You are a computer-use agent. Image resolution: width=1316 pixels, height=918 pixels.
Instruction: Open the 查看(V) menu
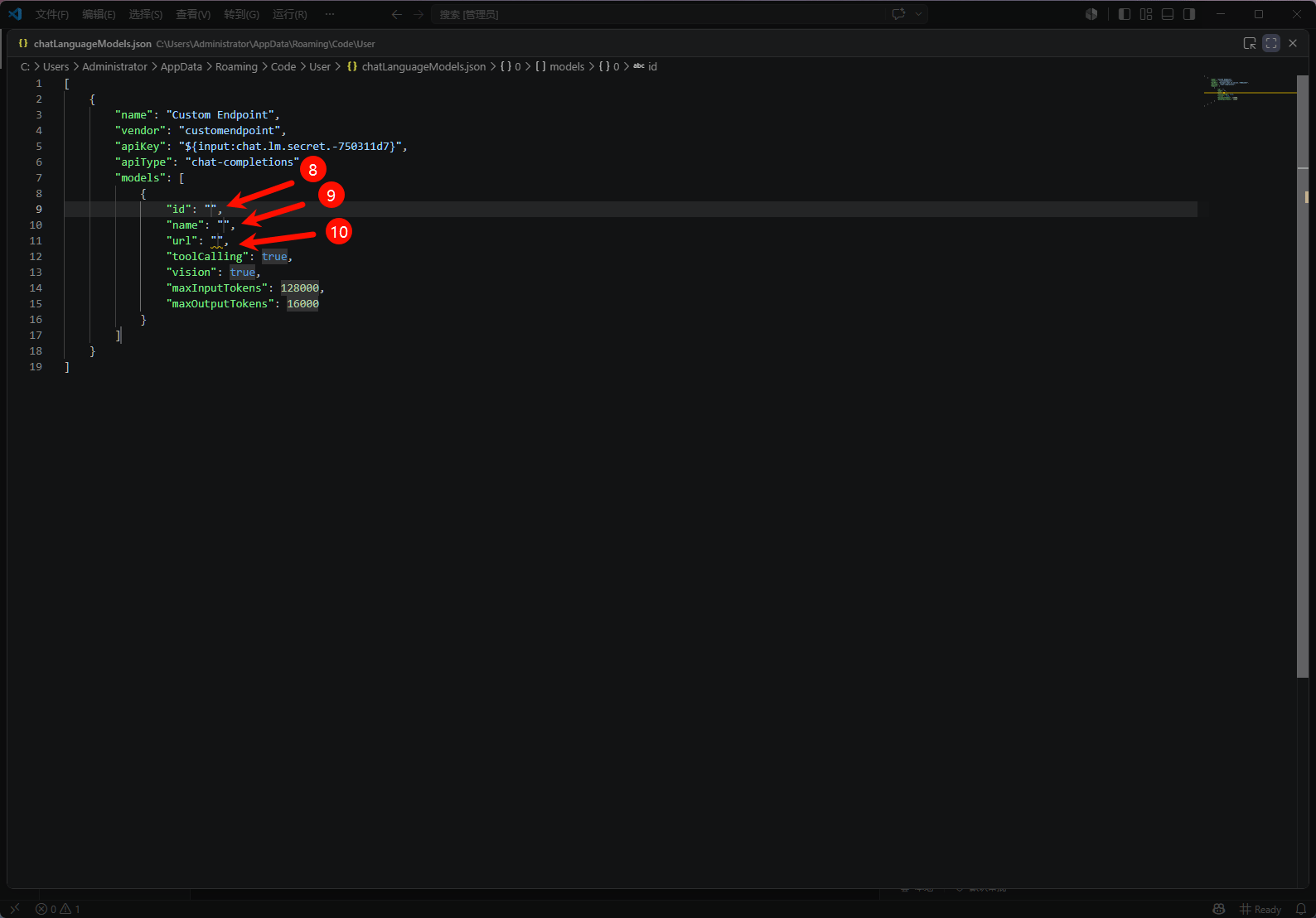pos(193,14)
